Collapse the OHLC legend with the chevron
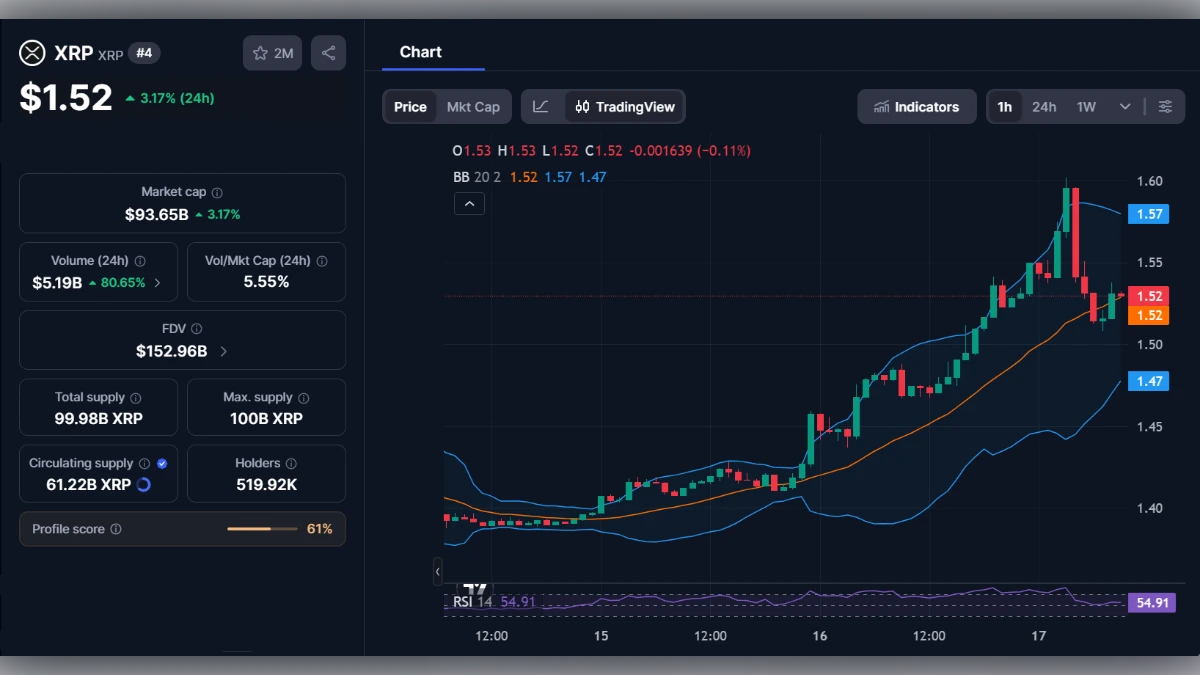This screenshot has height=675, width=1200. pos(469,203)
